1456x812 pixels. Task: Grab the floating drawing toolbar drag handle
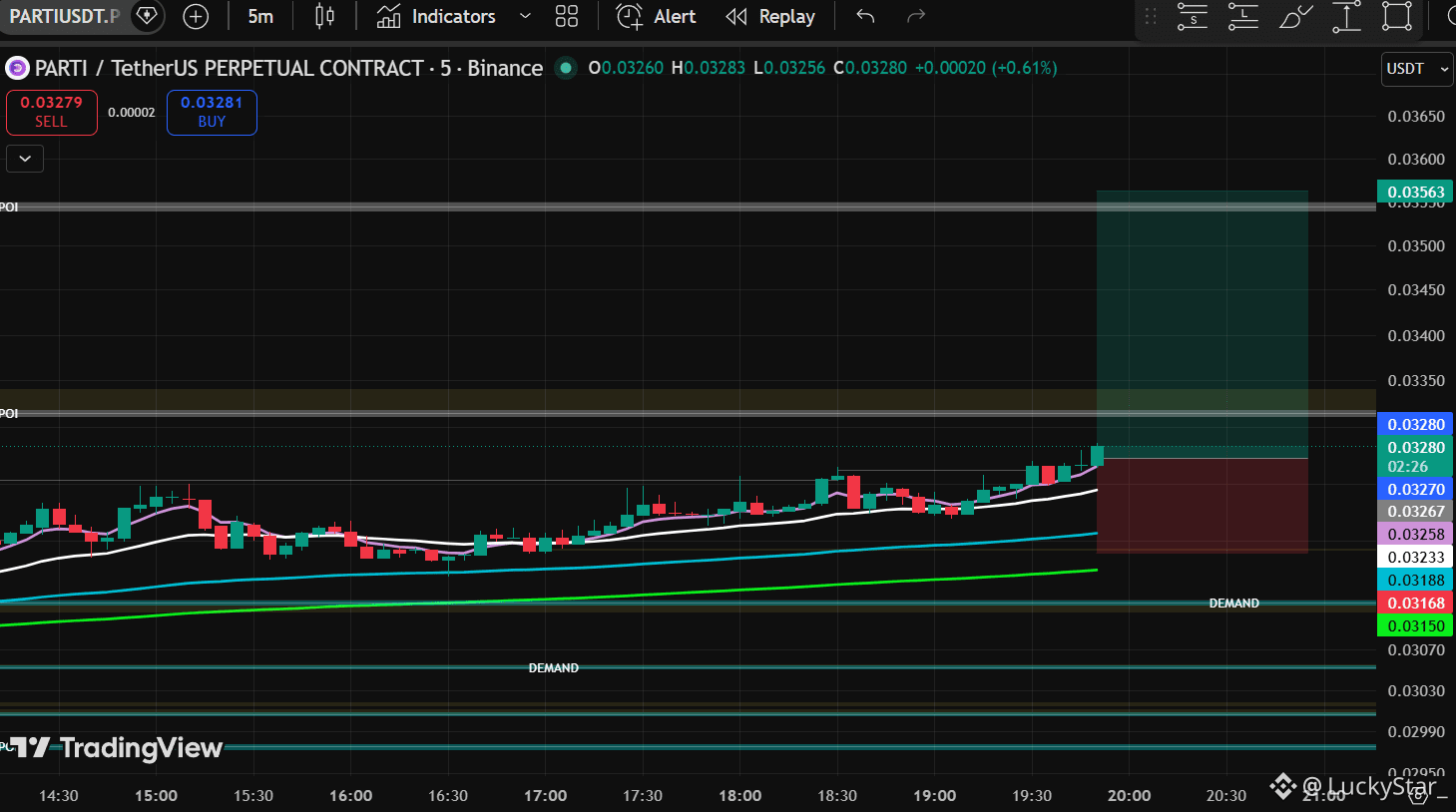point(1151,16)
